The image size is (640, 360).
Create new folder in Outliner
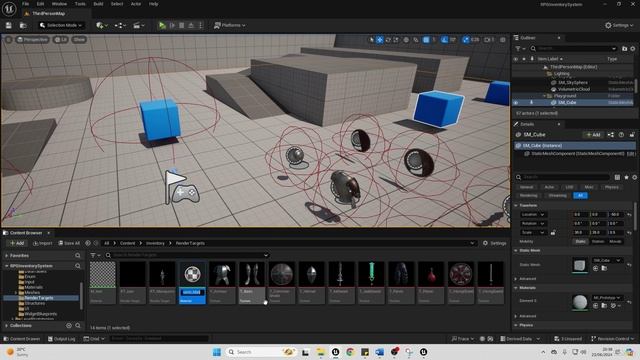coord(624,49)
